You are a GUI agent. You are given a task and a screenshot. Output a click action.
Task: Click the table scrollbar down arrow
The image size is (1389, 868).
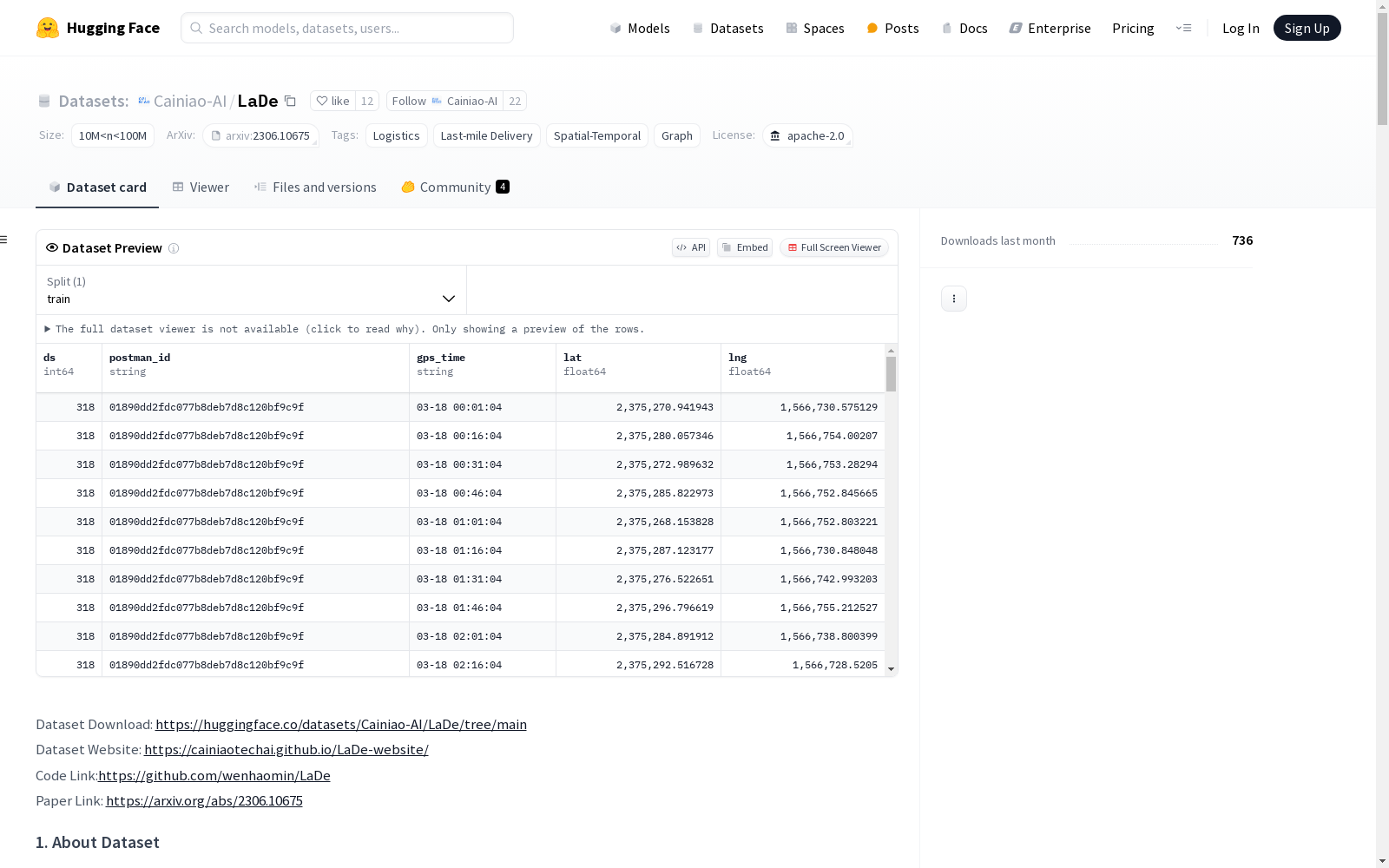click(891, 669)
